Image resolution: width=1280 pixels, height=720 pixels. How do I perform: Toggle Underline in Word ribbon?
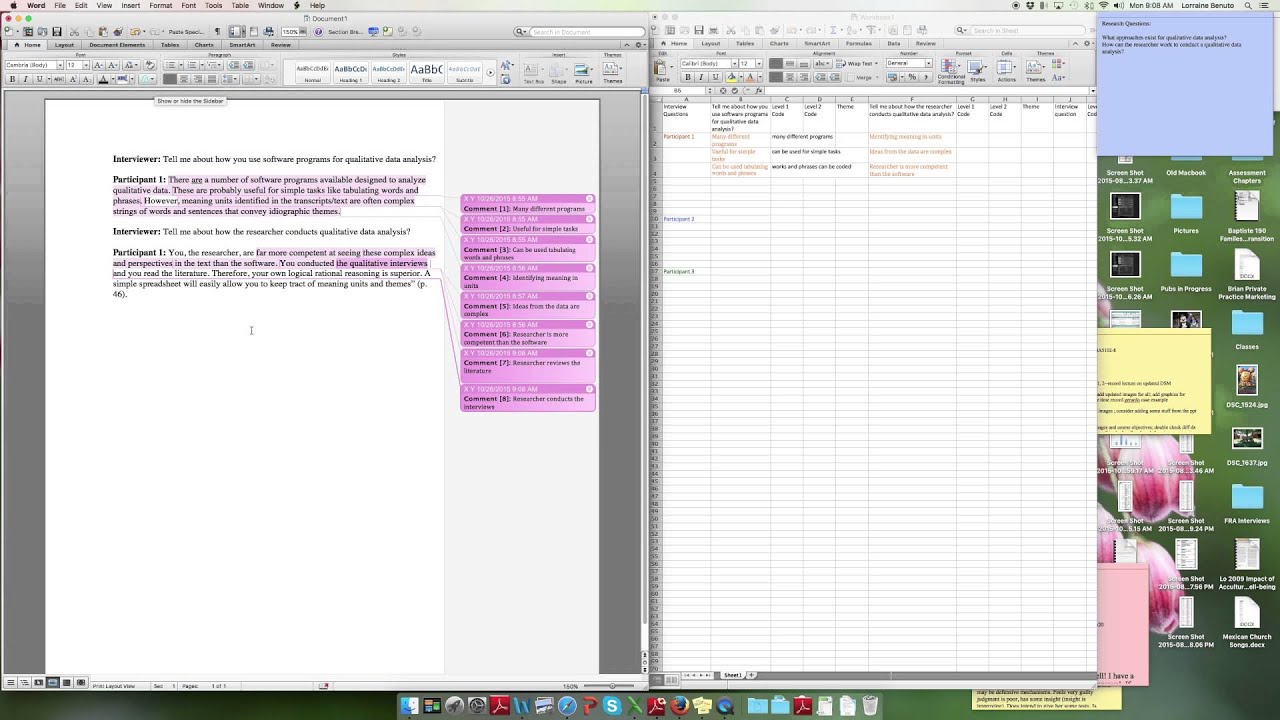tap(38, 79)
